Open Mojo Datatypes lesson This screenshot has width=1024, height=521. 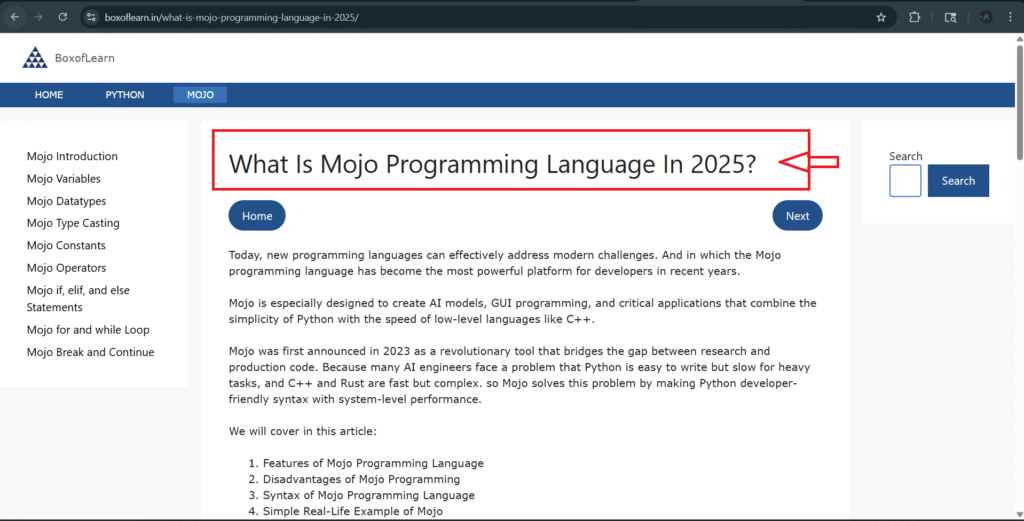(66, 201)
